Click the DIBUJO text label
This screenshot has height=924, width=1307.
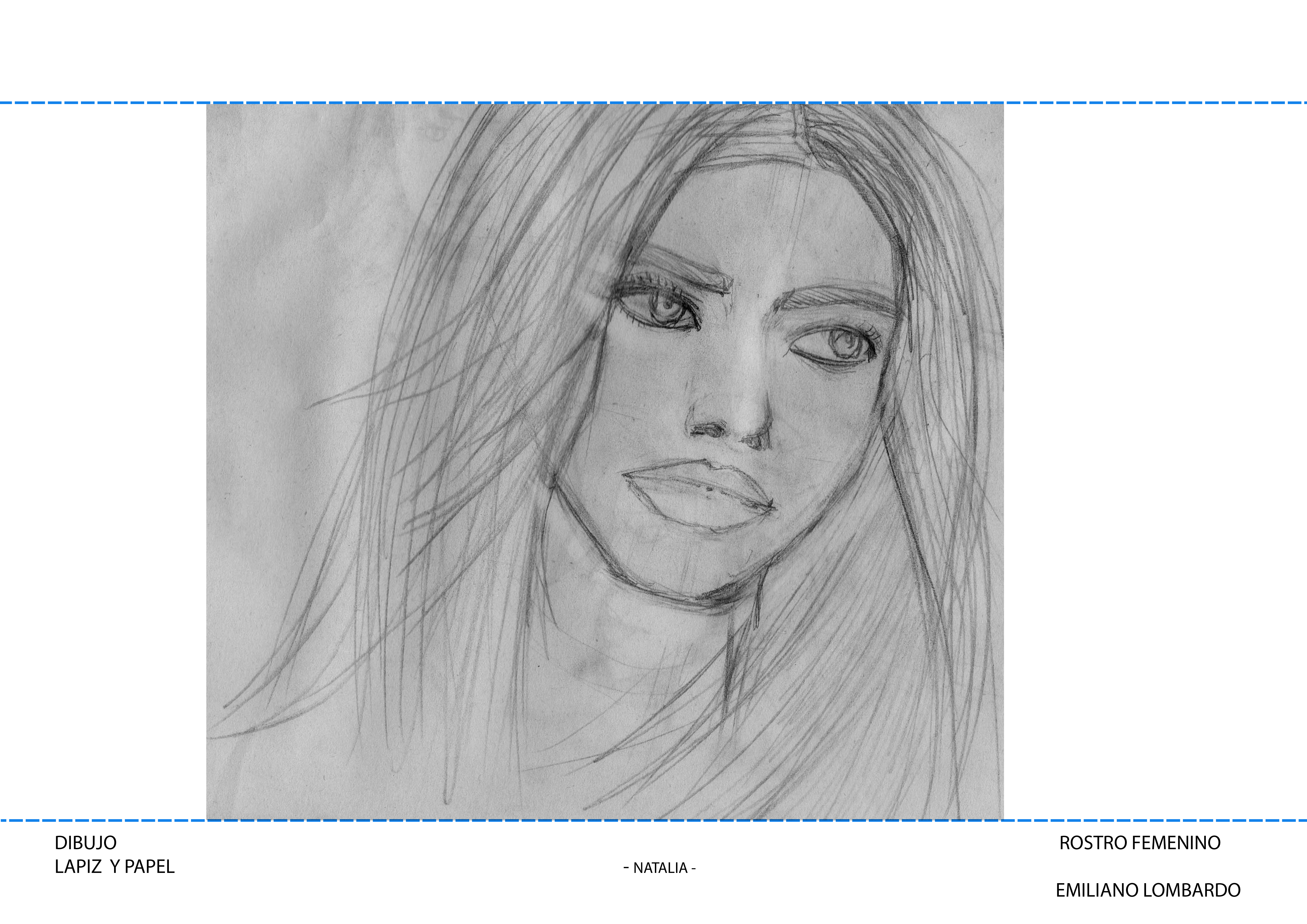point(85,843)
